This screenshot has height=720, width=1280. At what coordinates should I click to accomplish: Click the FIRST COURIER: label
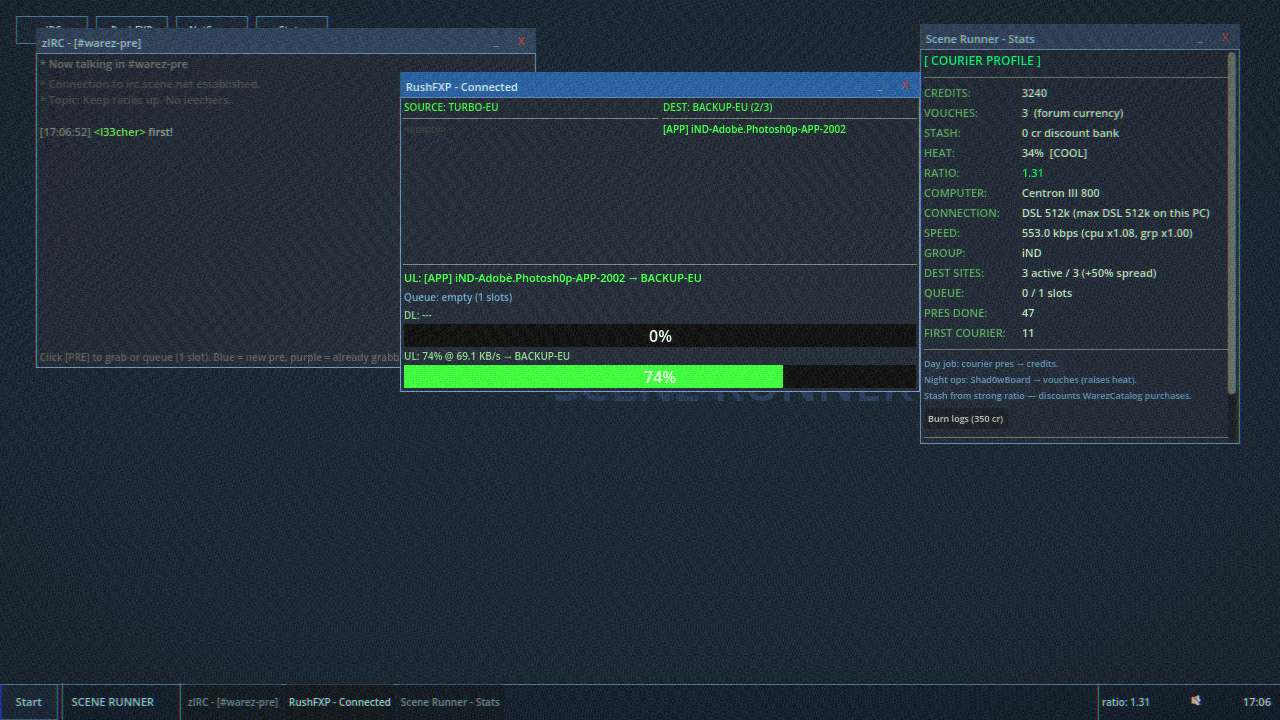point(964,333)
